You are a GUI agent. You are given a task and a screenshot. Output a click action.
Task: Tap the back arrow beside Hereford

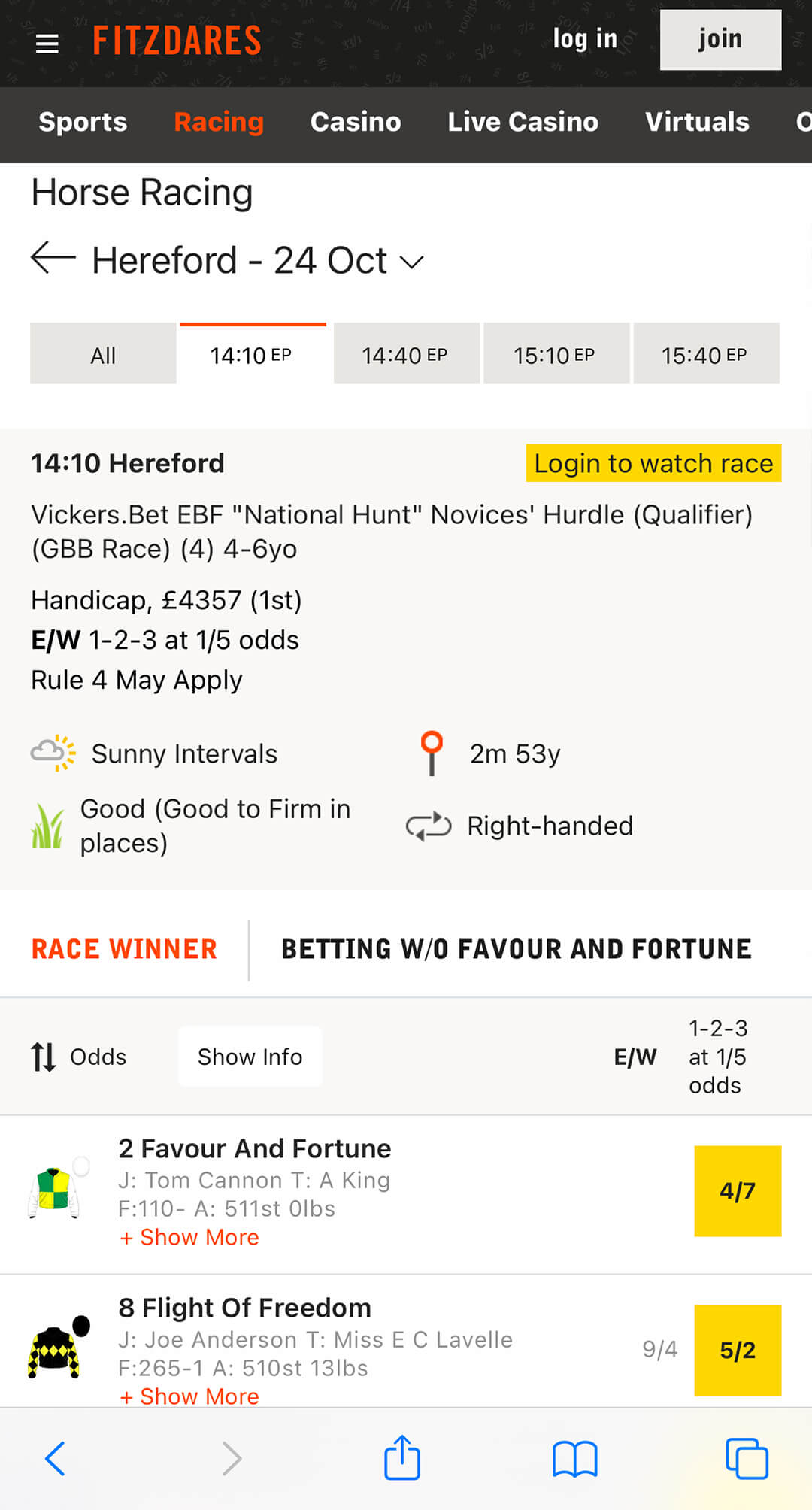point(53,259)
